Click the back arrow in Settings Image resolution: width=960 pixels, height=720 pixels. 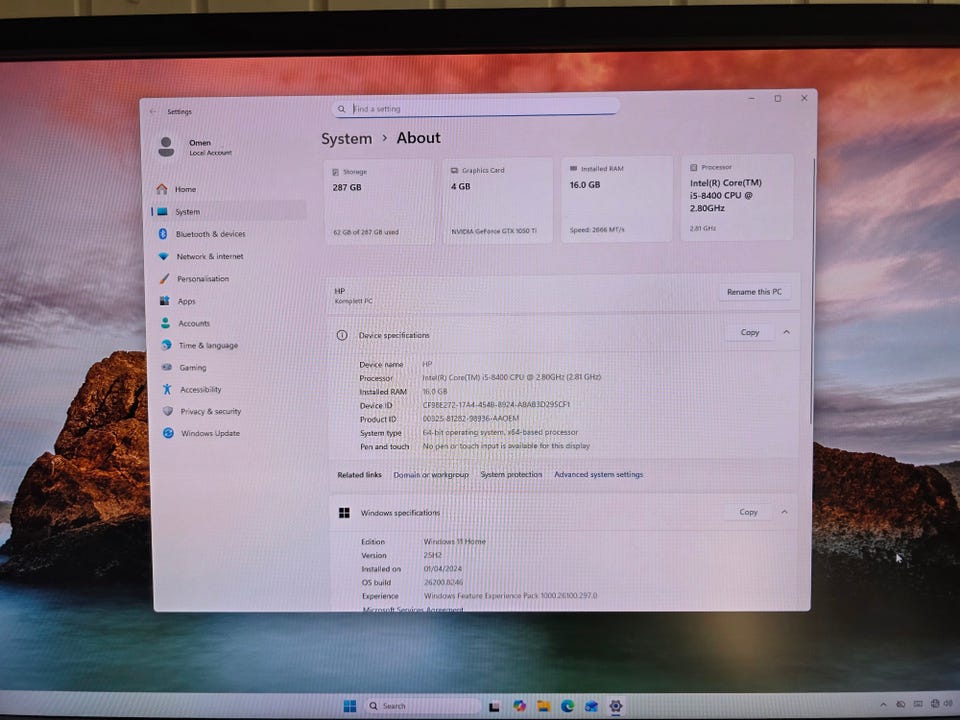click(x=152, y=111)
